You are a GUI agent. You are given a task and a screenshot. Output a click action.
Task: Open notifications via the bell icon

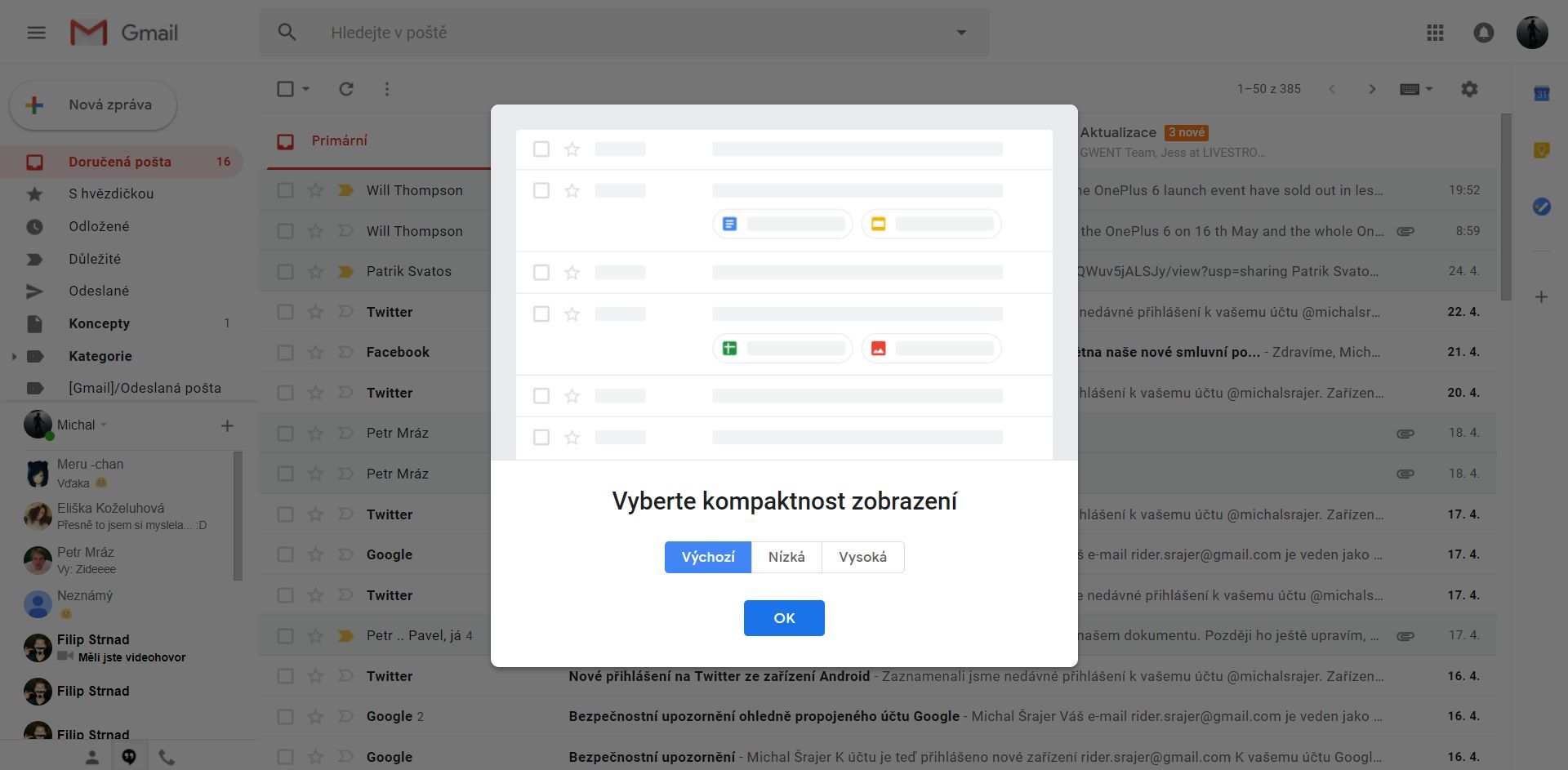[x=1484, y=33]
